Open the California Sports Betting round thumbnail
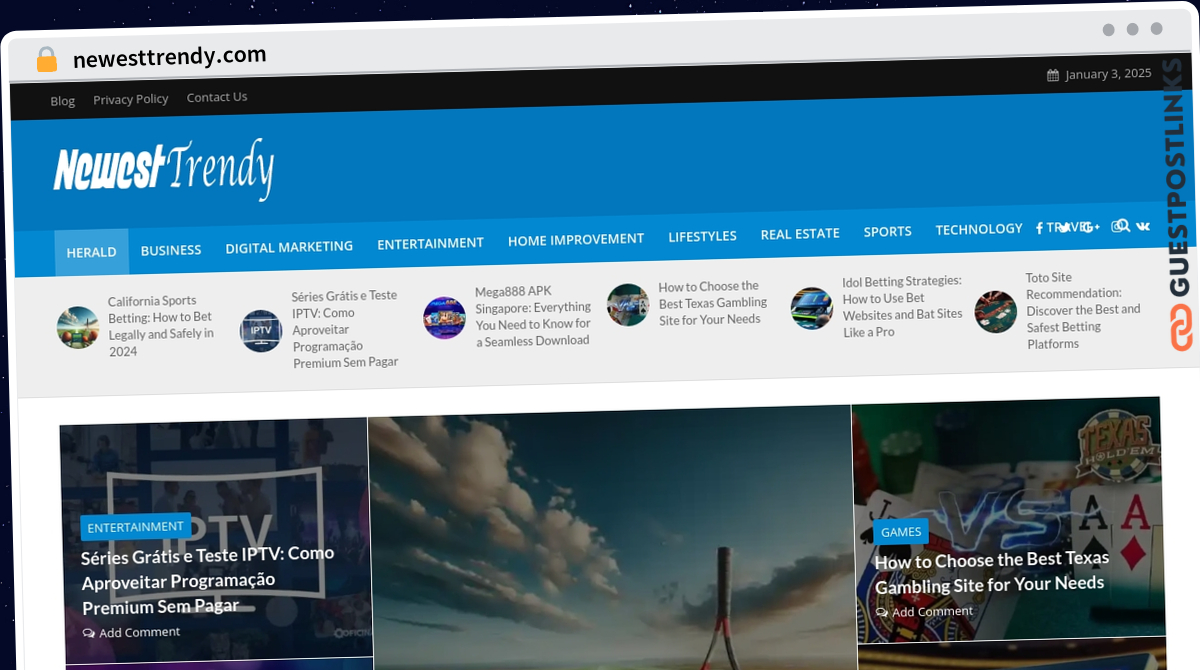 coord(78,327)
